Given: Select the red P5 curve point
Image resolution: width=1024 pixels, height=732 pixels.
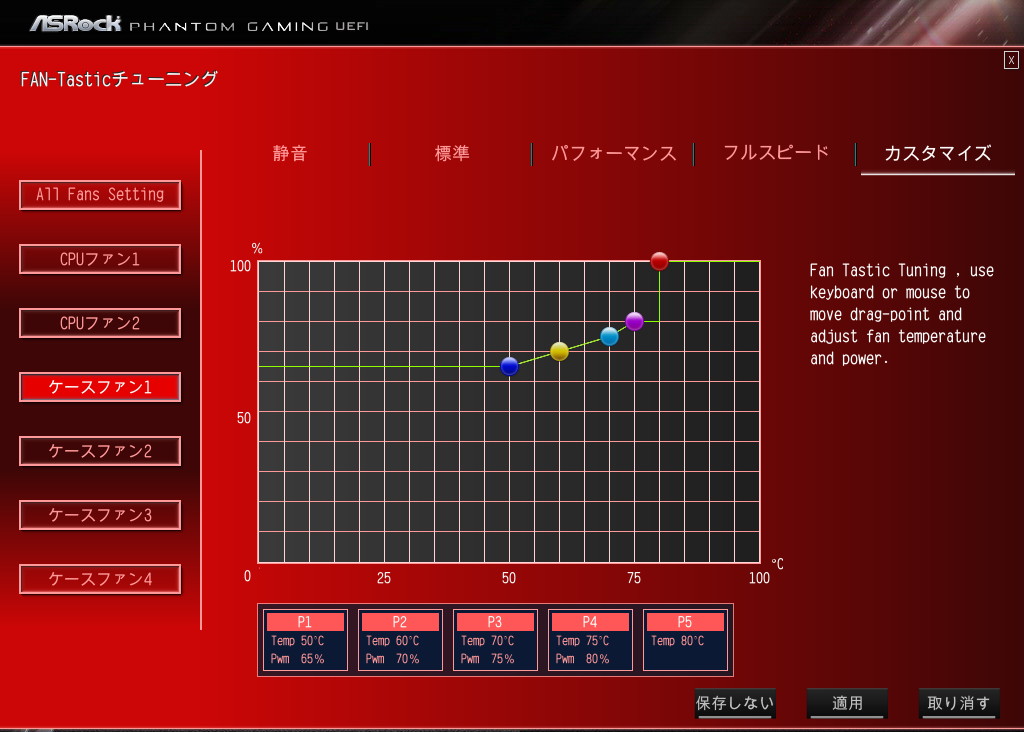Looking at the screenshot, I should (x=660, y=261).
